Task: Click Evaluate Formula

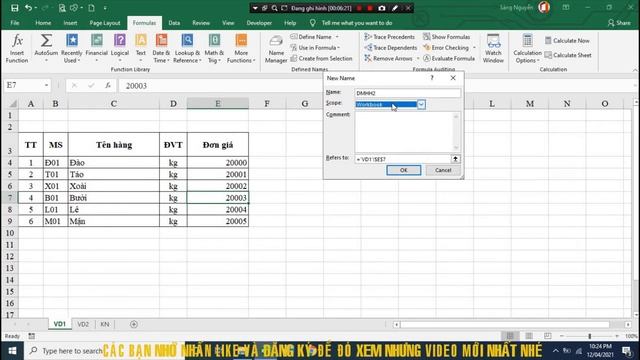Action: tap(449, 58)
